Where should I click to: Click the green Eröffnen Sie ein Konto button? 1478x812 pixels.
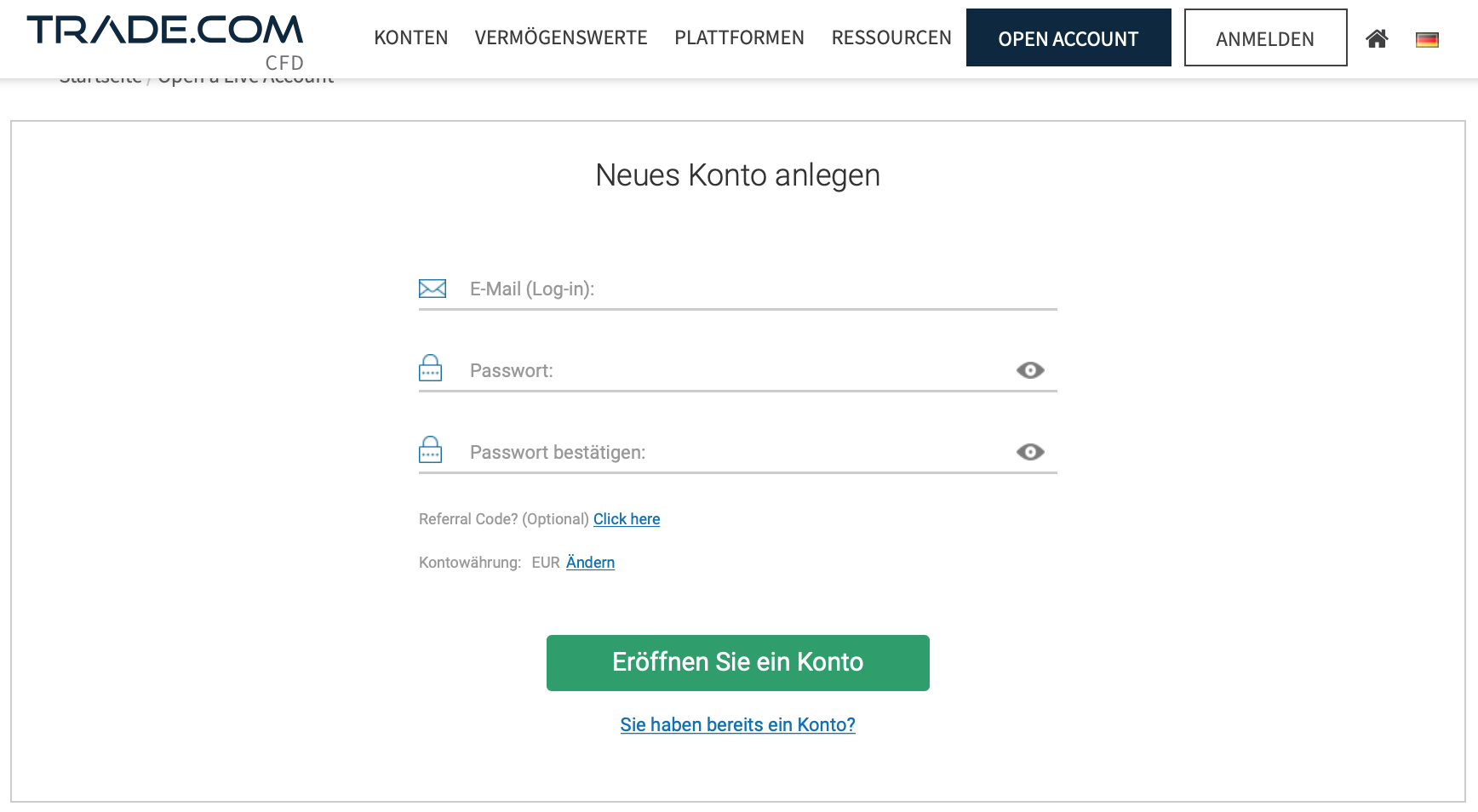click(738, 663)
